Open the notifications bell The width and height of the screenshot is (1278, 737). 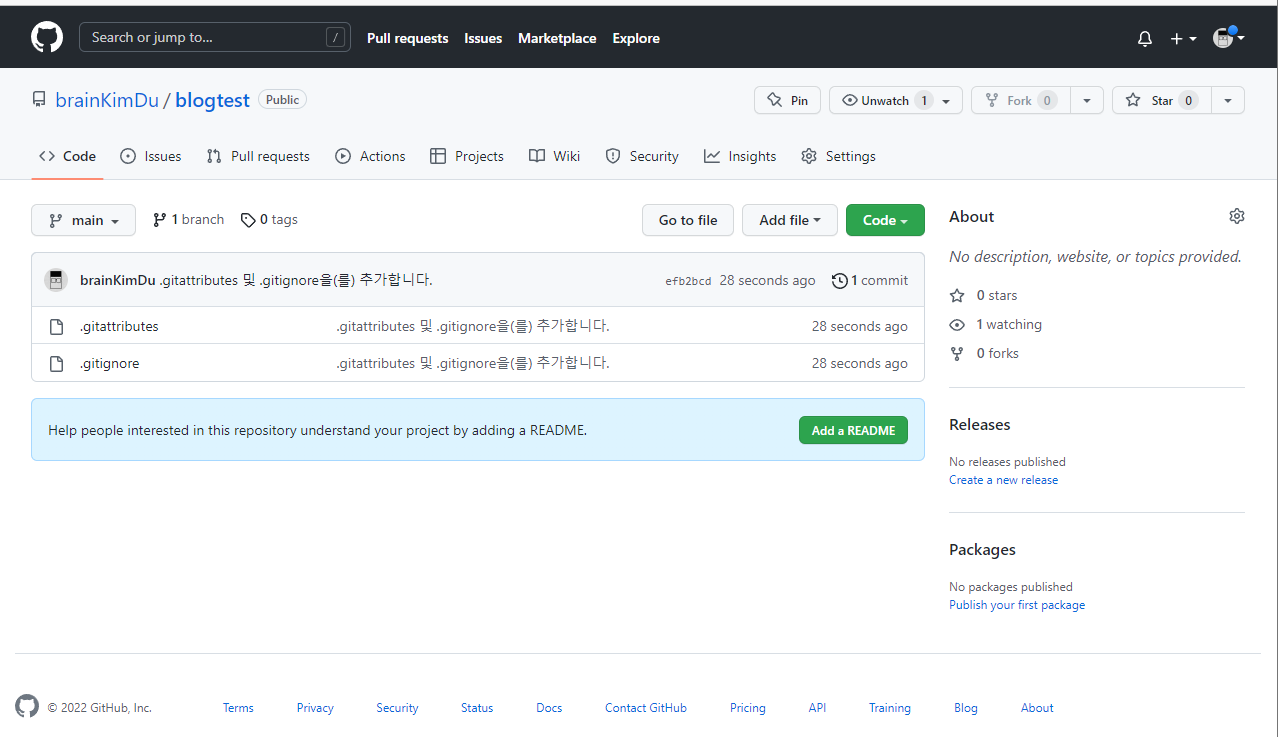click(1145, 38)
